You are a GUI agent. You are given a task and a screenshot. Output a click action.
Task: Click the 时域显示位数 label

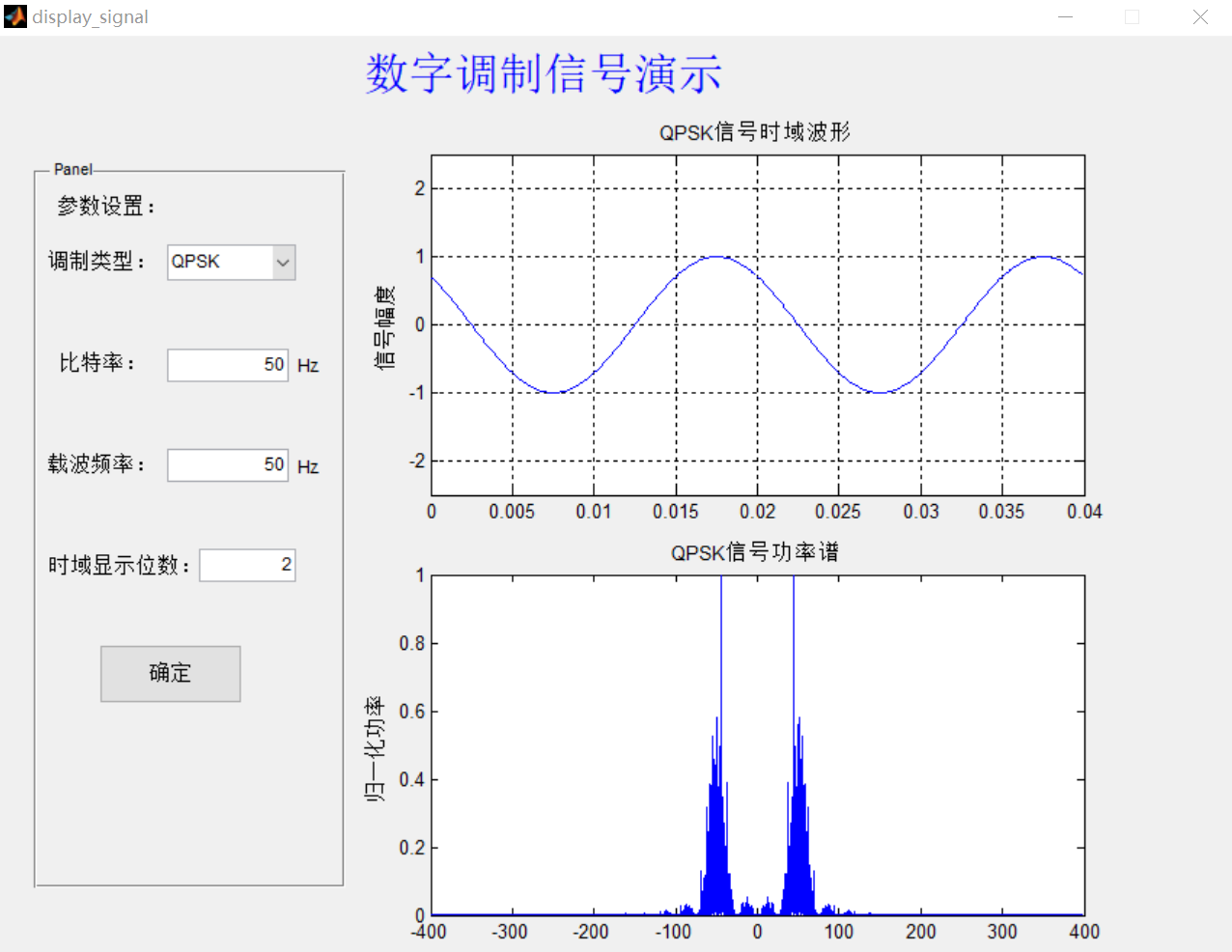[x=119, y=565]
